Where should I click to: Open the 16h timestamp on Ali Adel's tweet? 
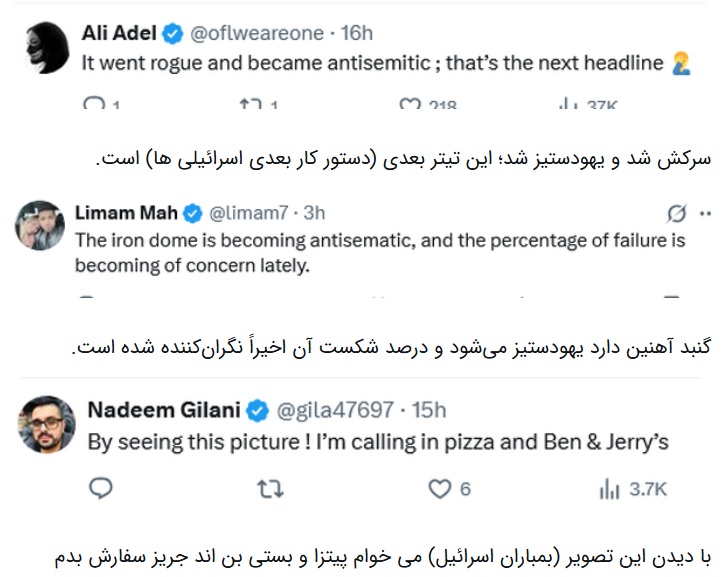click(356, 33)
